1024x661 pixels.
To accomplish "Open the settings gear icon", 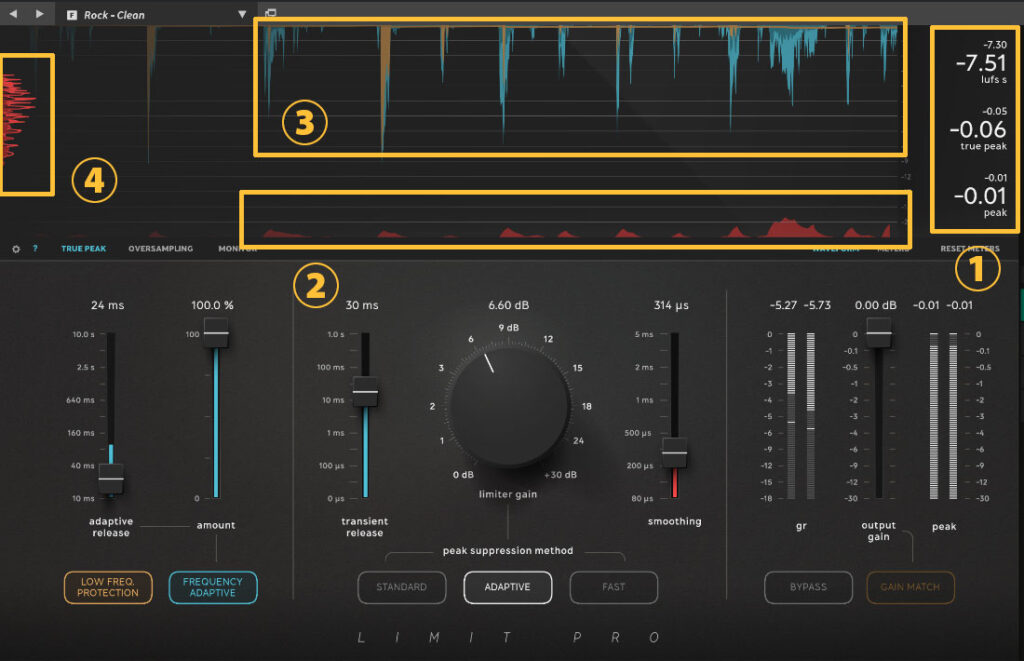I will [16, 249].
